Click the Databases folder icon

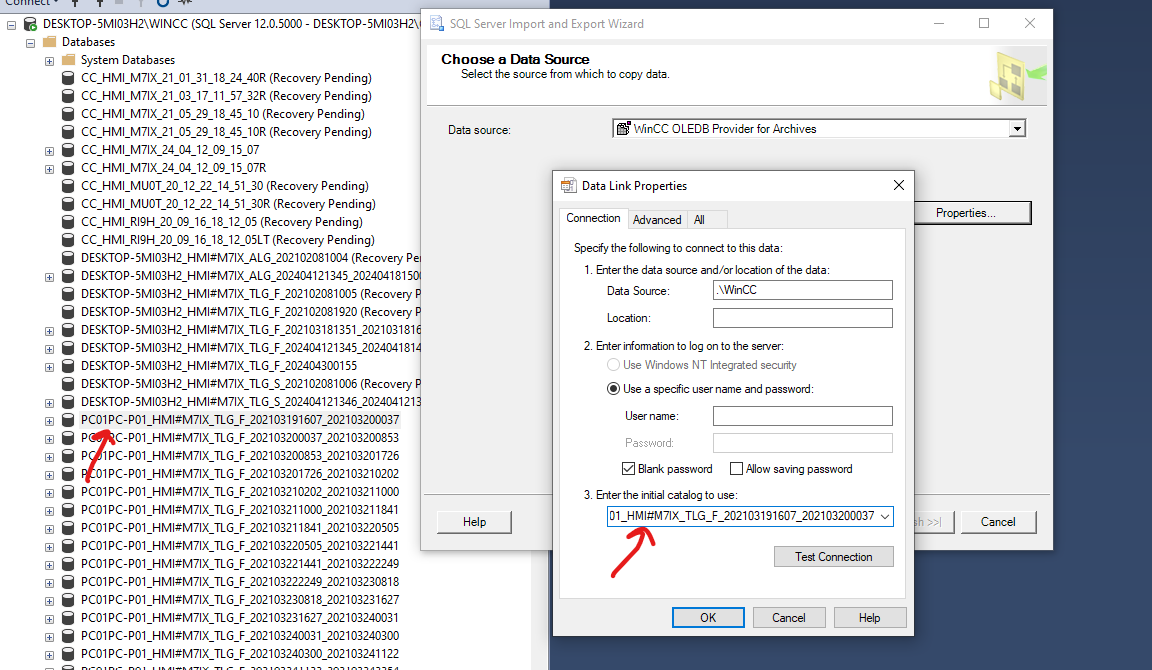49,42
